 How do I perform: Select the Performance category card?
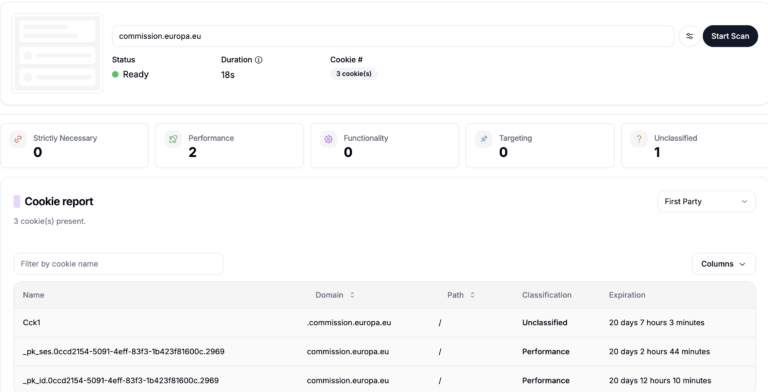coord(229,146)
